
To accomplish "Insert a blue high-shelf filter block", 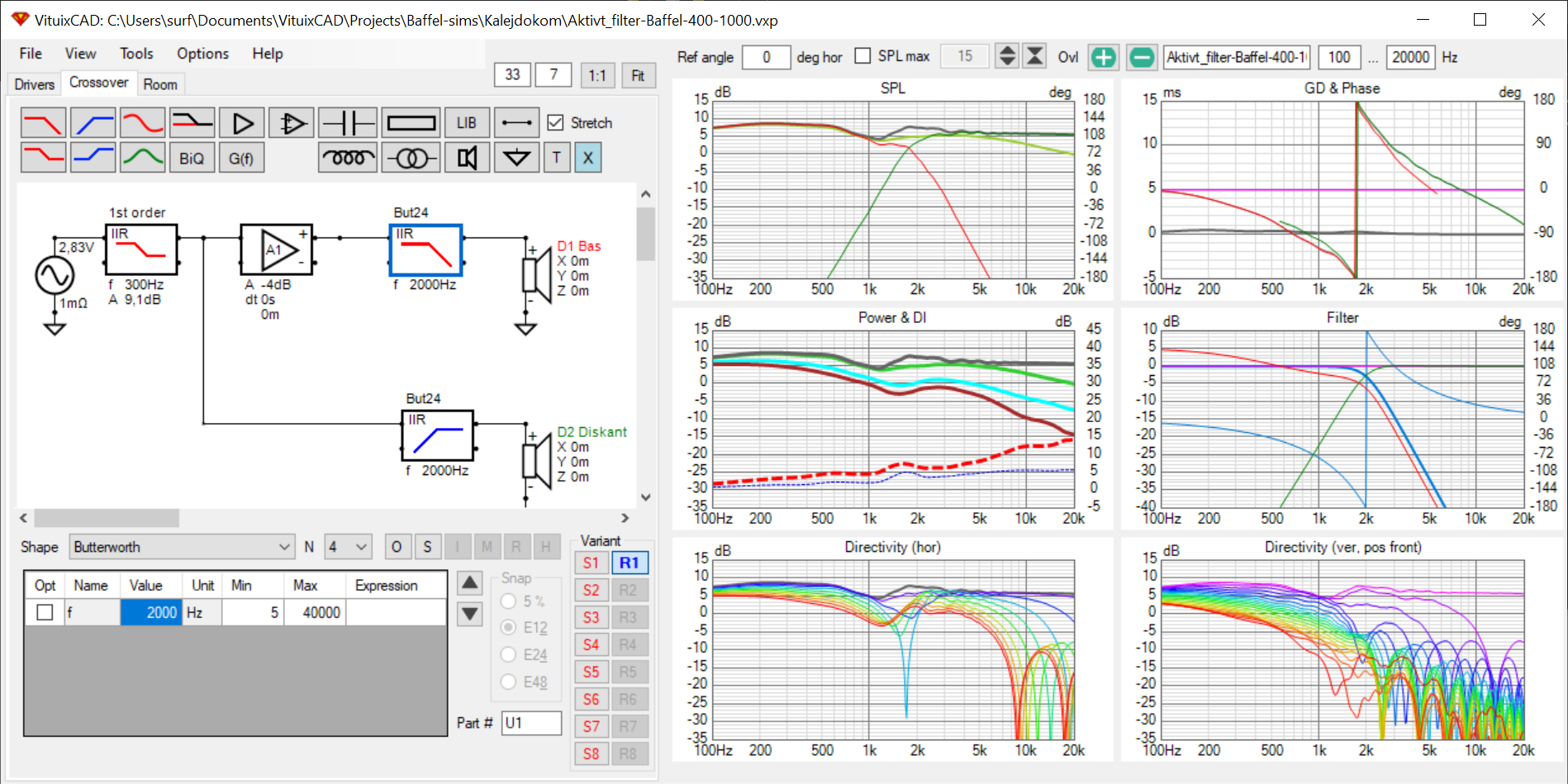I will [93, 157].
